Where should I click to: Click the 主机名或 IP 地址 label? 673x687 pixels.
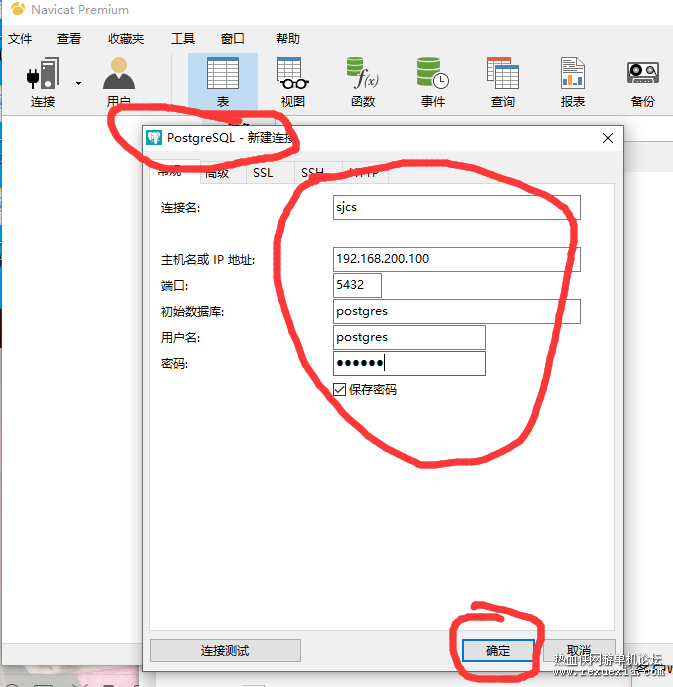(208, 260)
